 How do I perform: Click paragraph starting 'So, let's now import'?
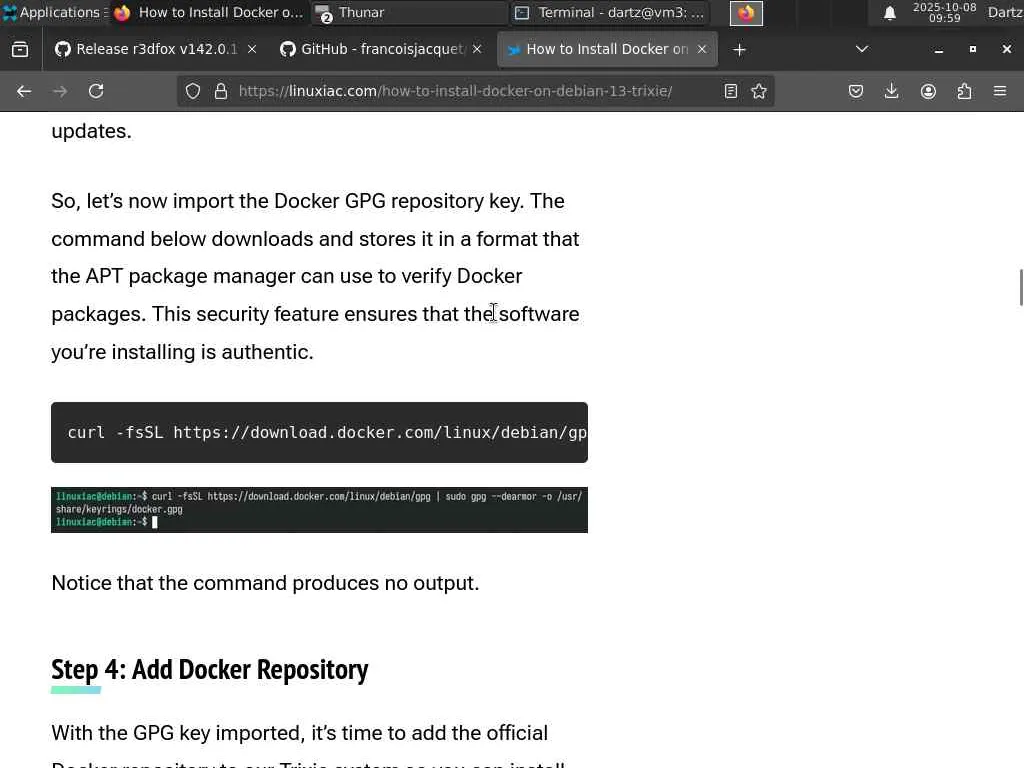315,276
